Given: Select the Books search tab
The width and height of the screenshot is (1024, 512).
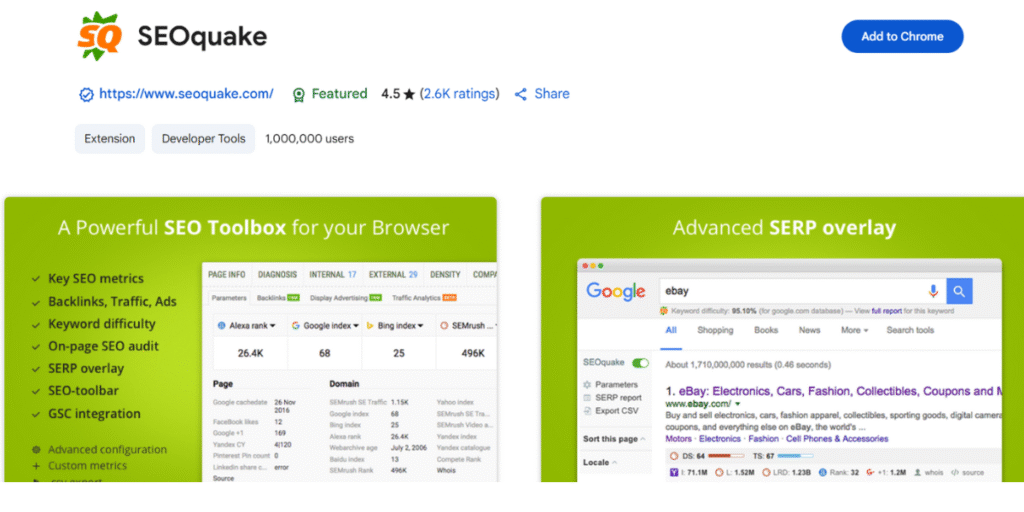Looking at the screenshot, I should pos(766,330).
